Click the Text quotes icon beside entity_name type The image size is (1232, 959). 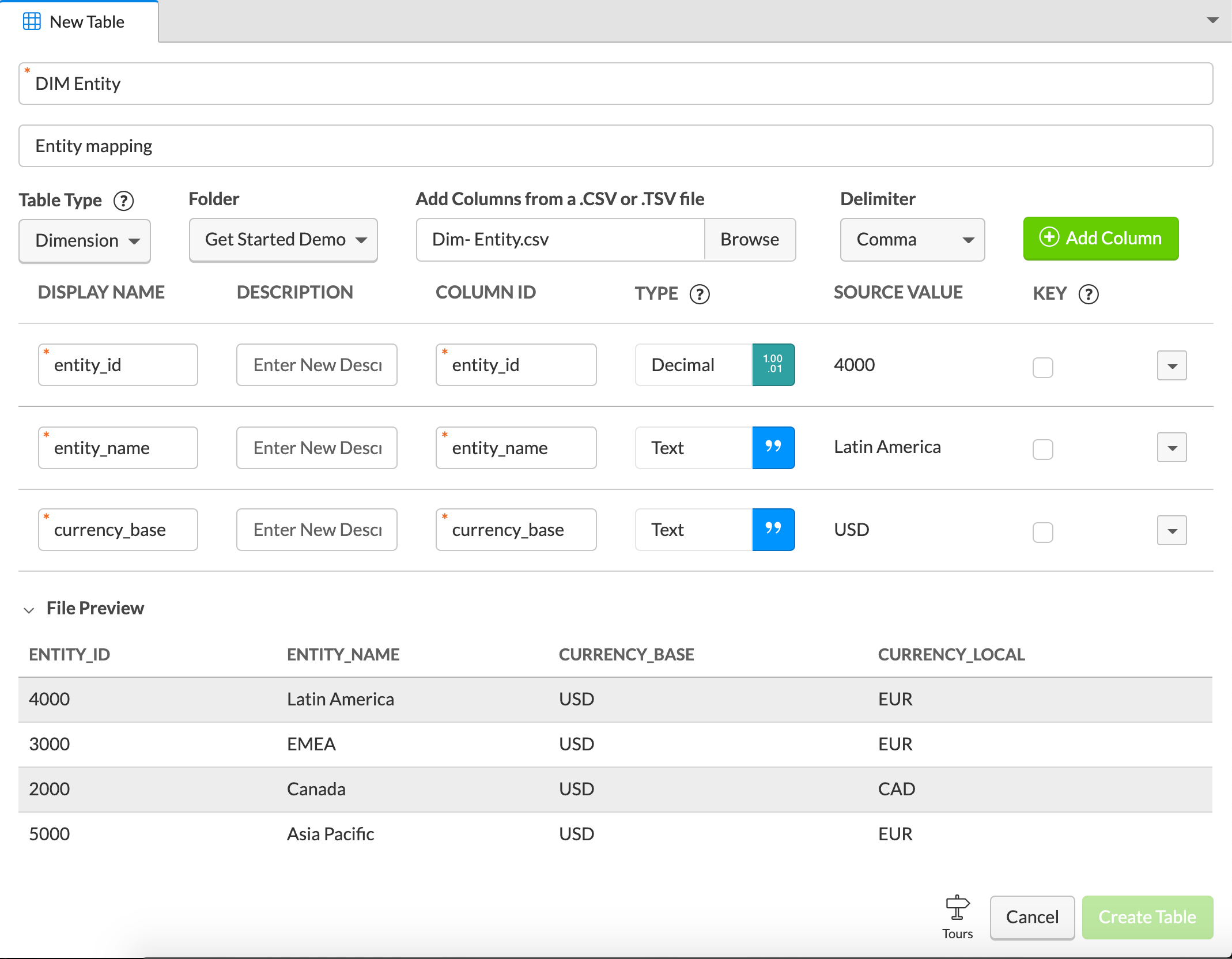(x=773, y=448)
